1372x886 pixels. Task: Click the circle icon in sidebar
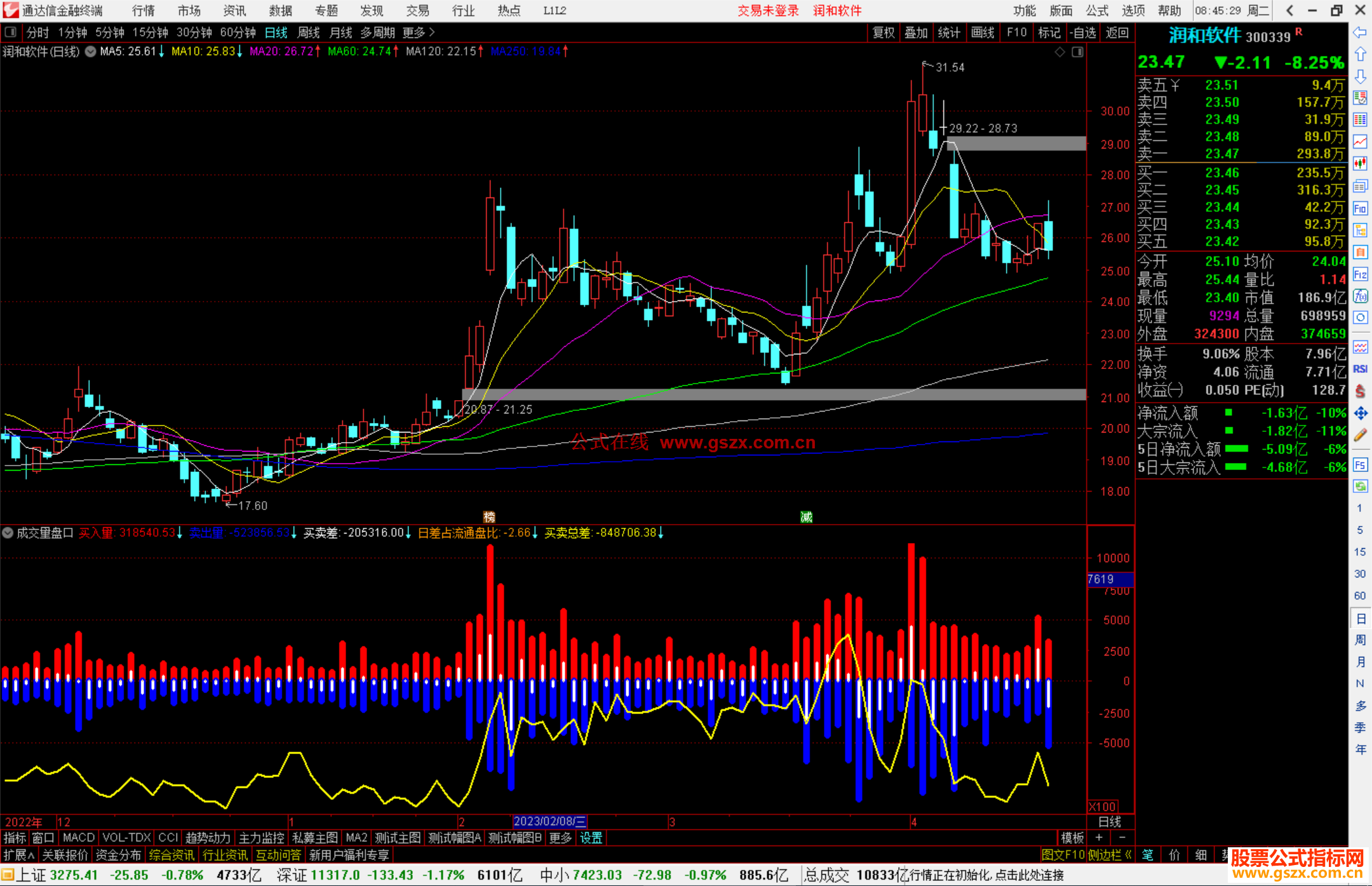(1360, 318)
